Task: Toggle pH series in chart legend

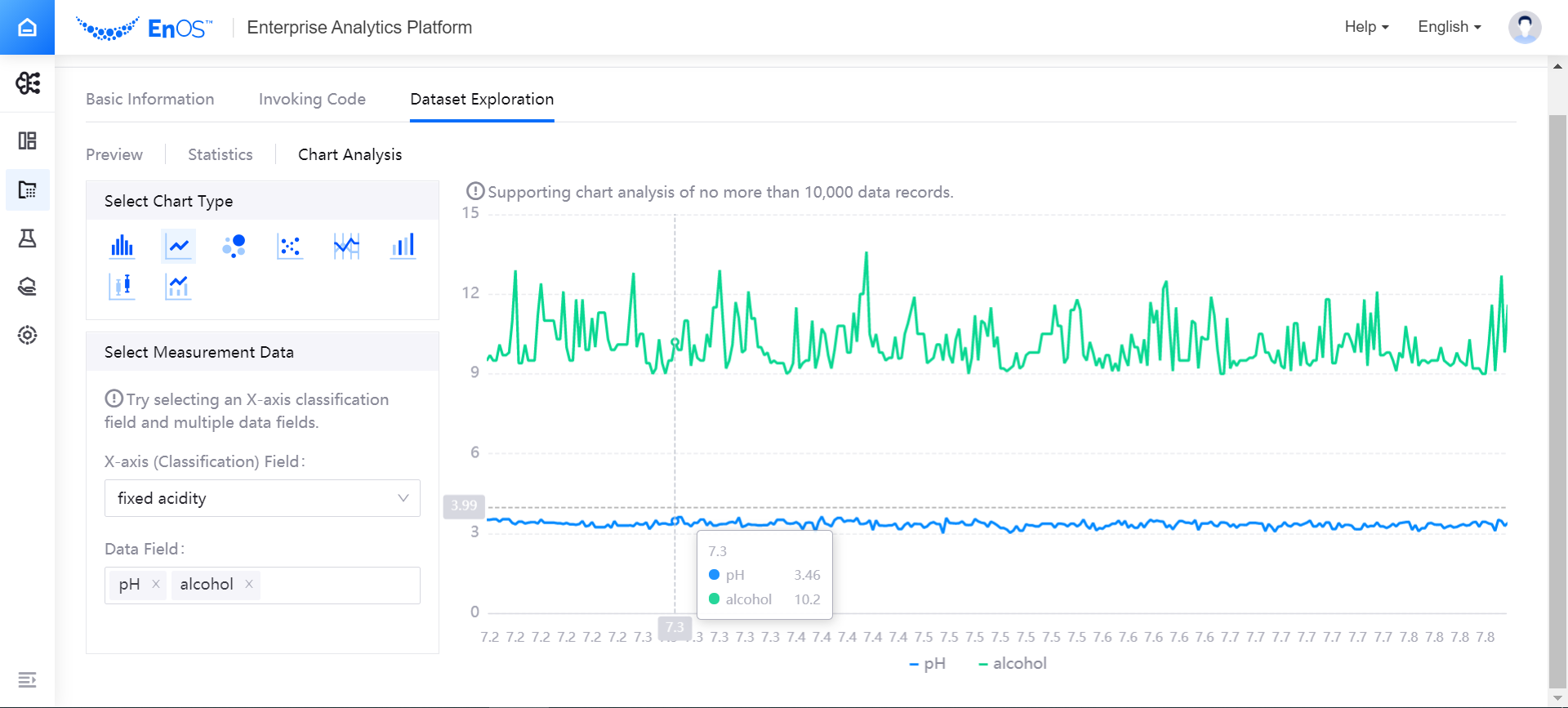Action: pyautogui.click(x=928, y=664)
